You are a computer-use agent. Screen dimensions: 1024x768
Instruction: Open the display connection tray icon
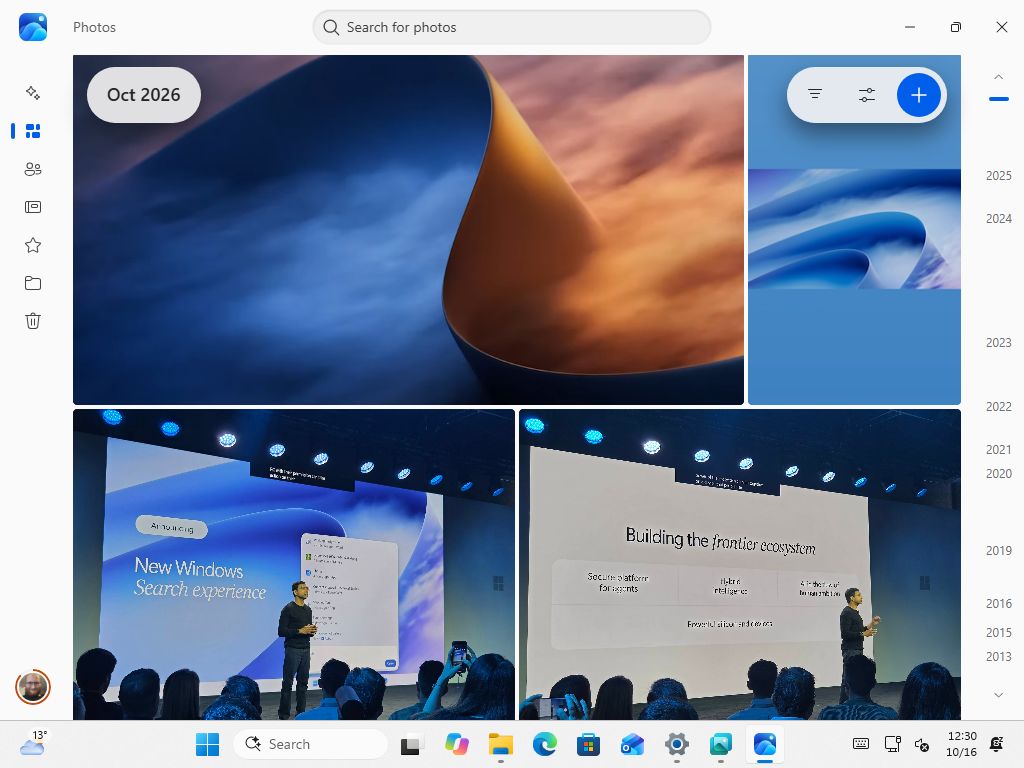(x=892, y=744)
